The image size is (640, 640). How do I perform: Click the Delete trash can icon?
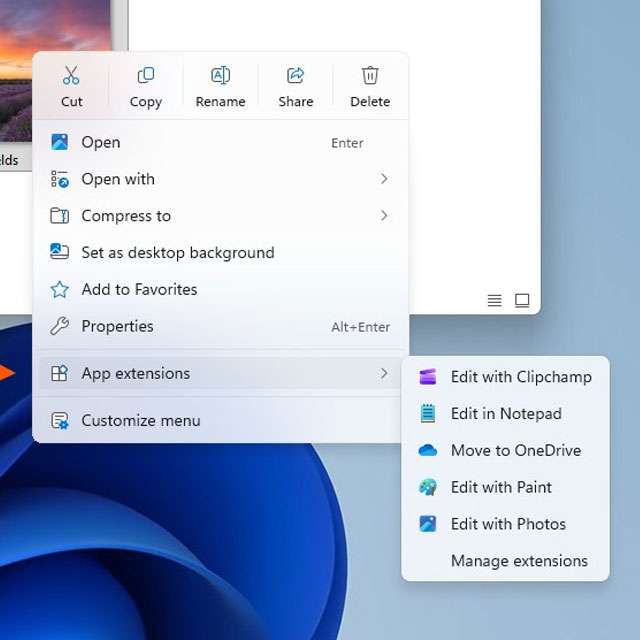[x=370, y=75]
